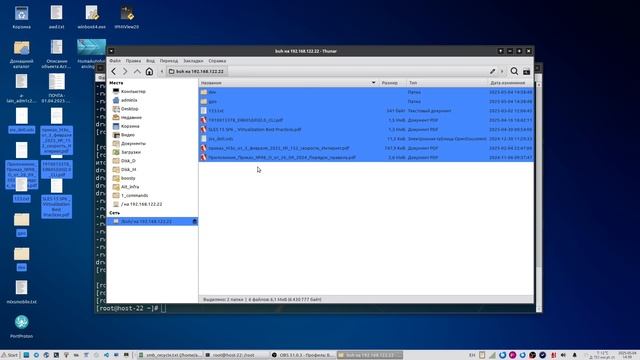Open the Домашний каталог desktop icon
The height and width of the screenshot is (360, 640).
point(21,54)
